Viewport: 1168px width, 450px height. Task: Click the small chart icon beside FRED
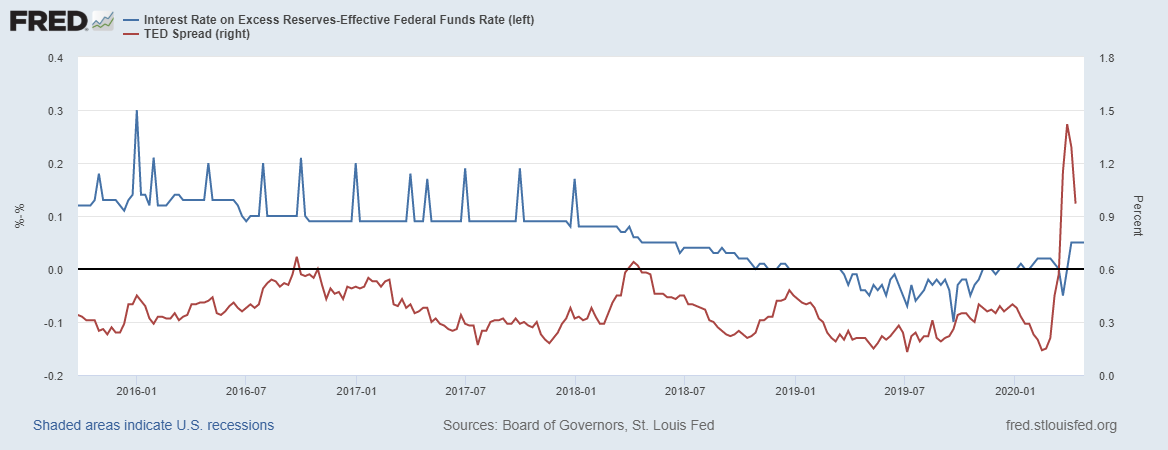tap(102, 21)
